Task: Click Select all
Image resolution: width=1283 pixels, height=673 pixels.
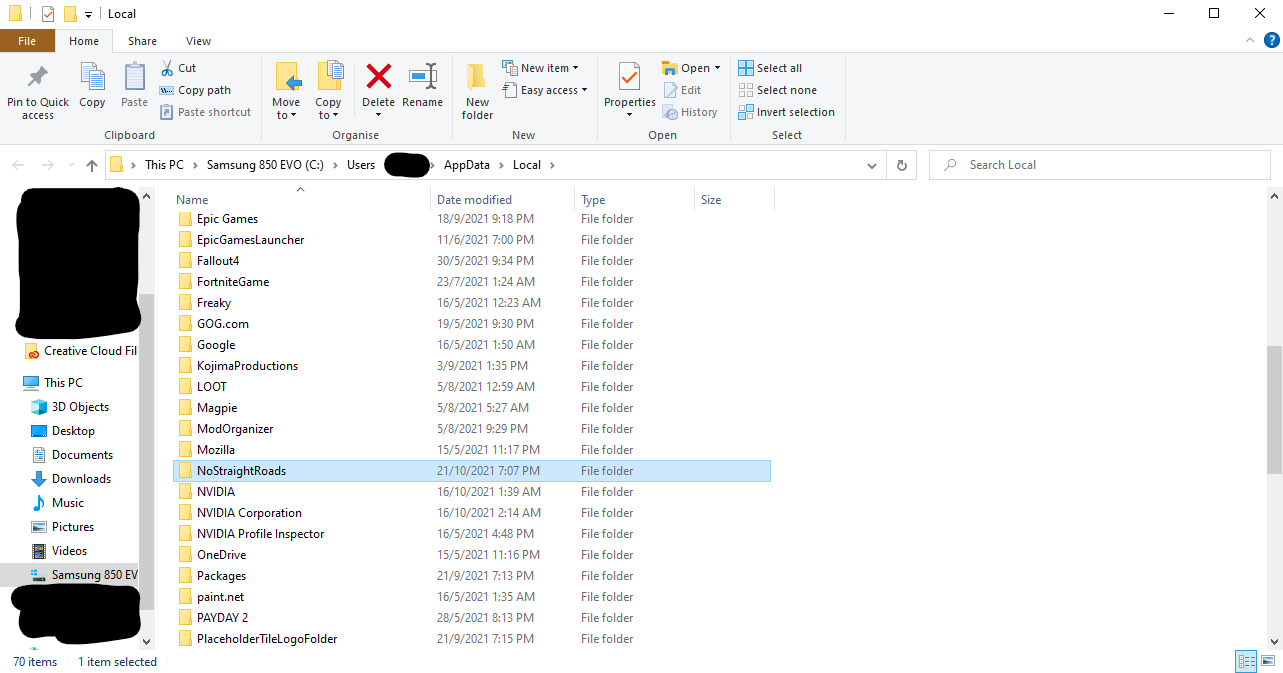Action: pos(770,68)
